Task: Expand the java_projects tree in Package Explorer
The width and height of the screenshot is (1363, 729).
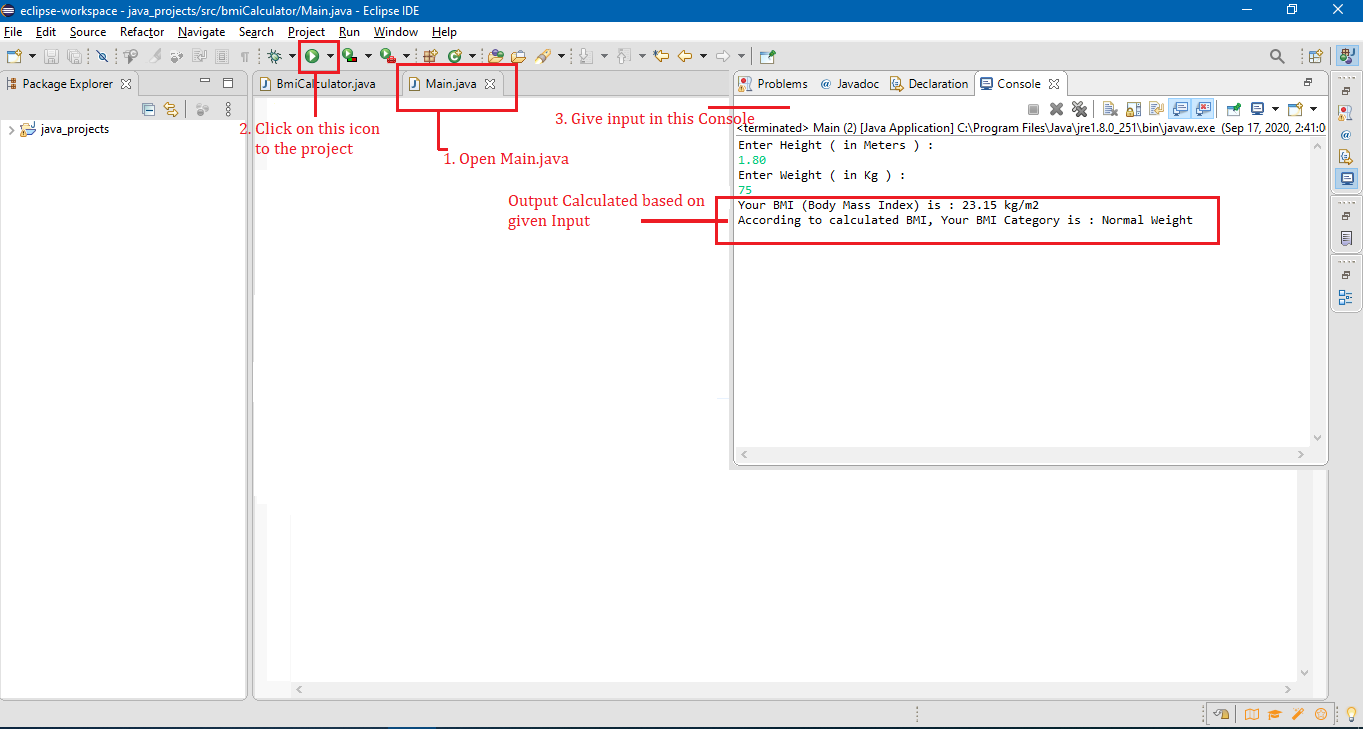Action: point(10,128)
